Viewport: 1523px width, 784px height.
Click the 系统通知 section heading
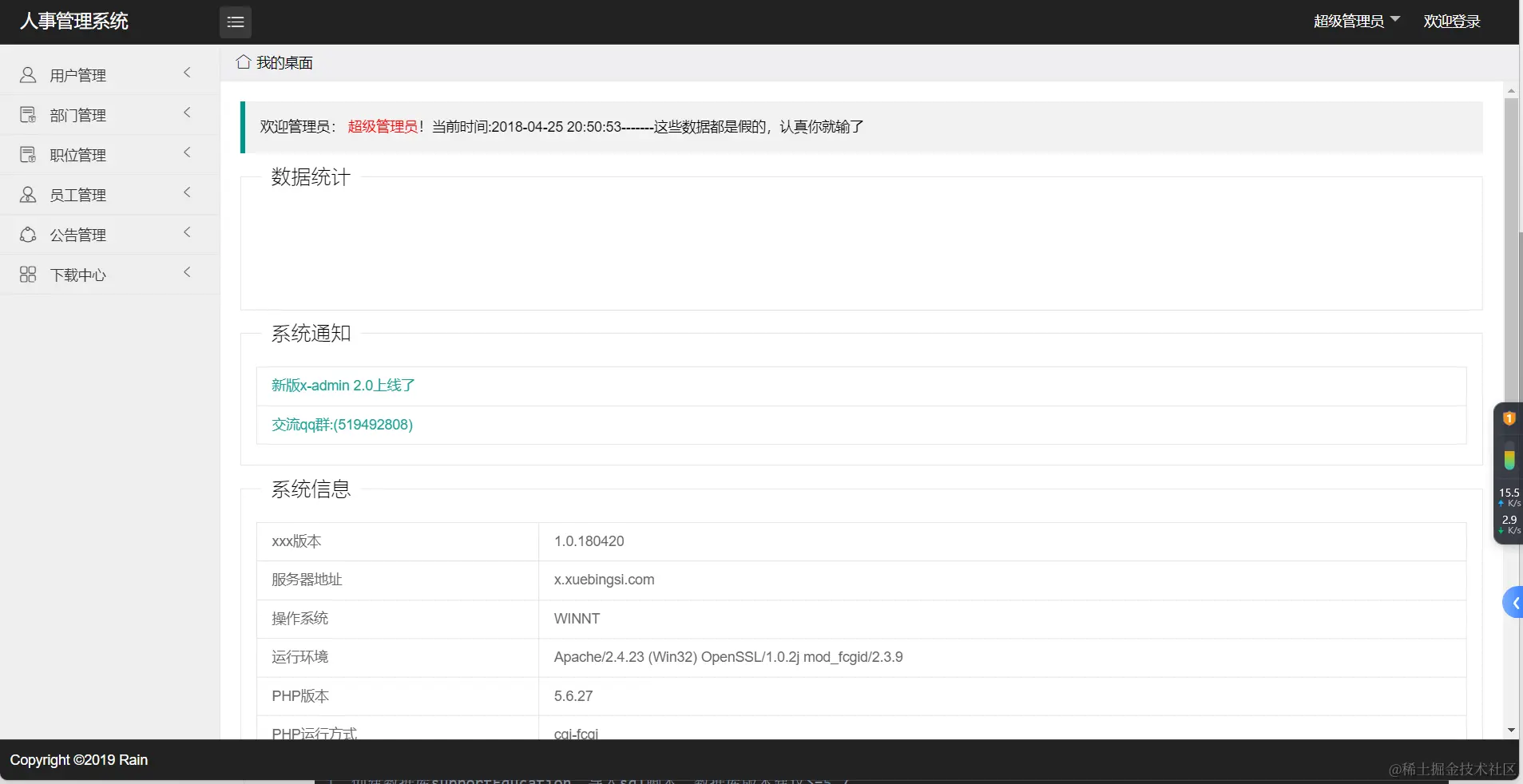coord(311,334)
